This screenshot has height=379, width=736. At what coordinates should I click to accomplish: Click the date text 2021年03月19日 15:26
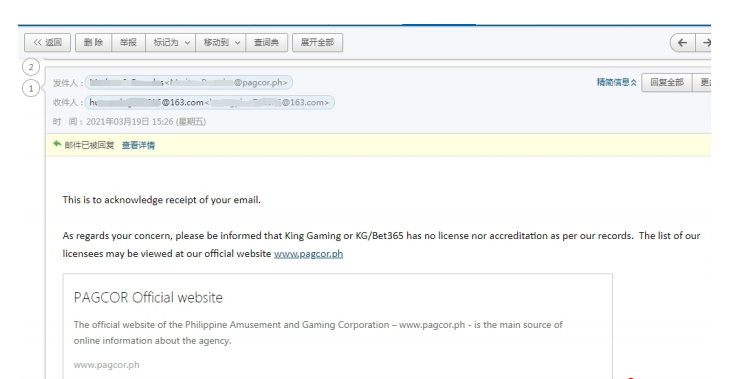point(146,122)
